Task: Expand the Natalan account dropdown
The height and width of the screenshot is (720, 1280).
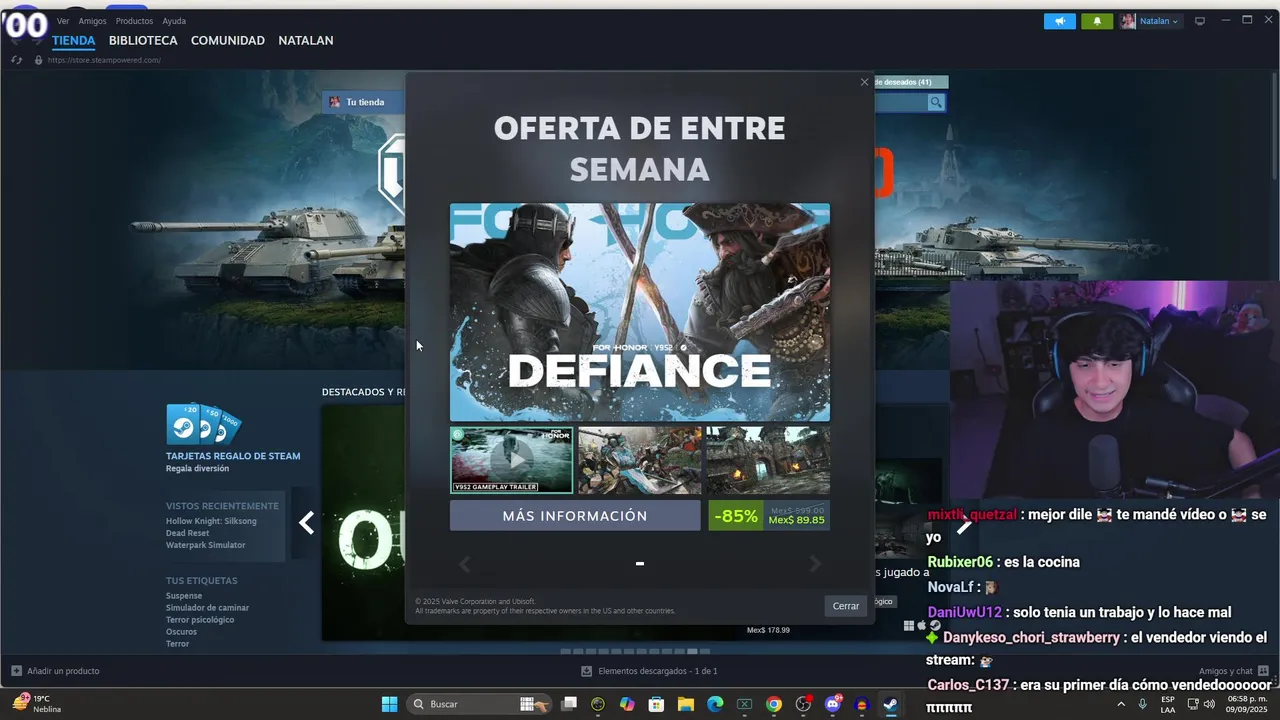Action: pos(1150,21)
